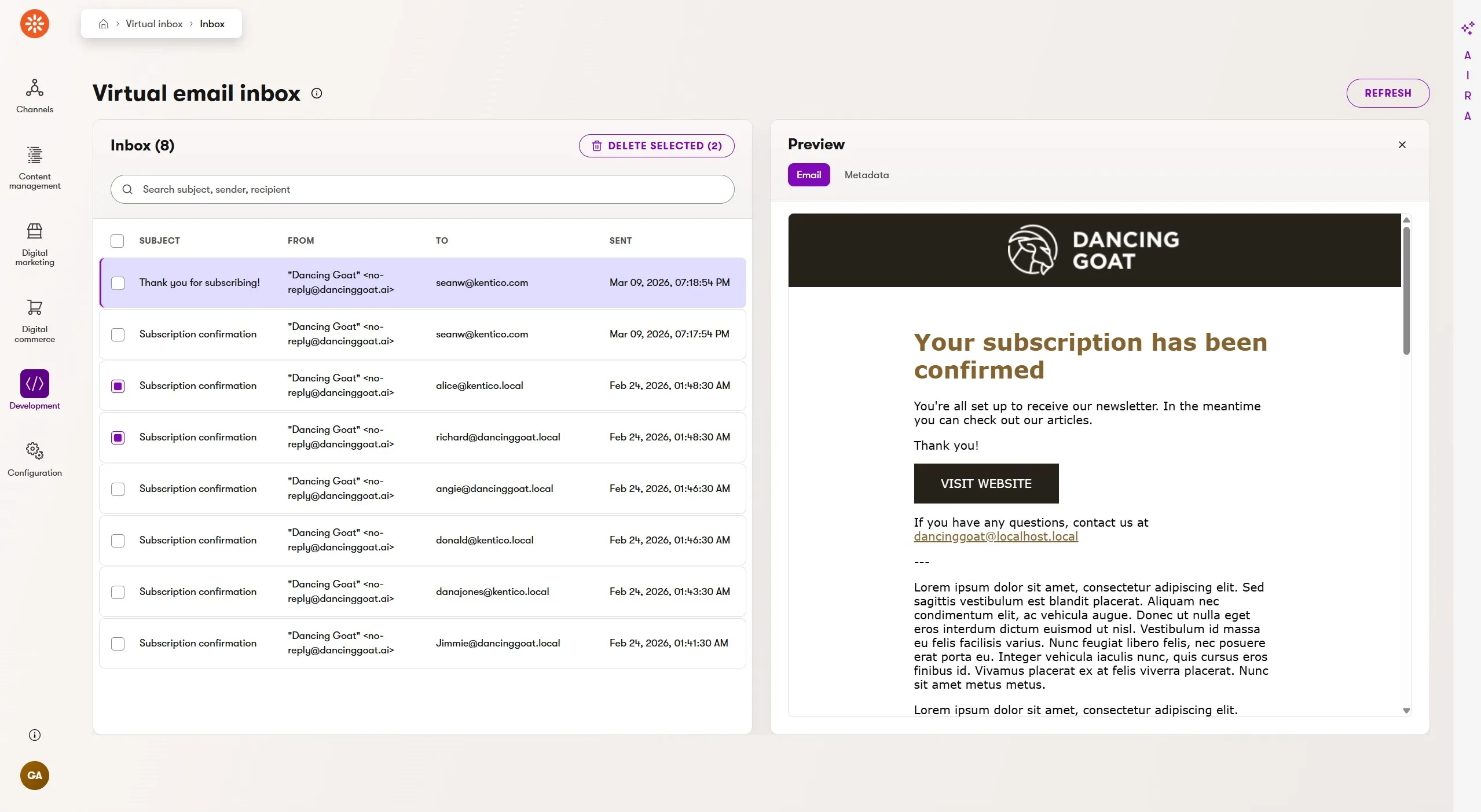
Task: Click info icon beside Virtual email inbox
Action: [x=317, y=93]
